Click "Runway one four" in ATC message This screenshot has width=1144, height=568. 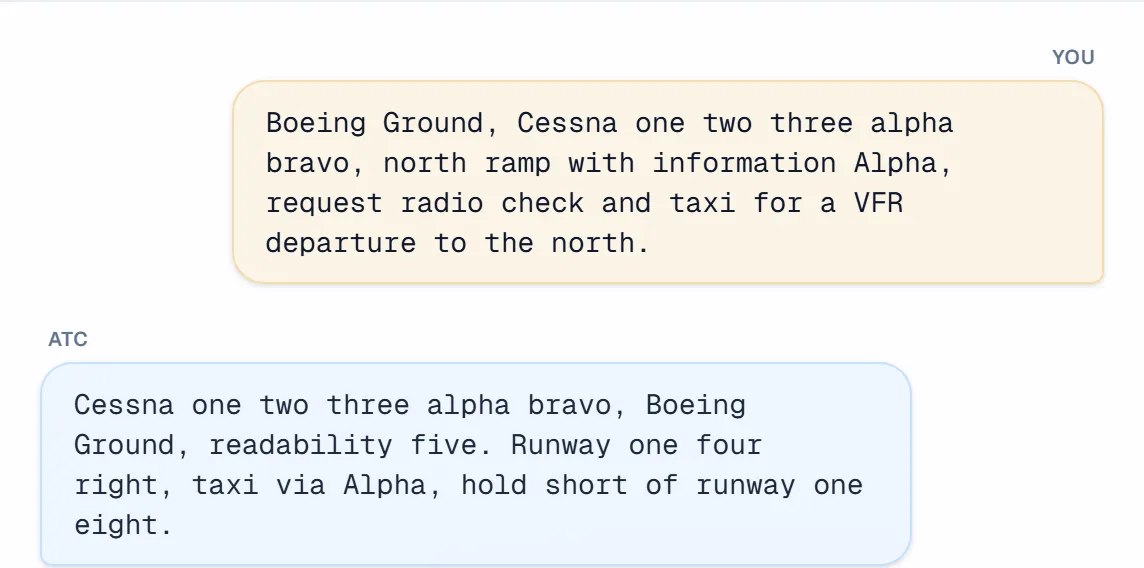pyautogui.click(x=636, y=445)
